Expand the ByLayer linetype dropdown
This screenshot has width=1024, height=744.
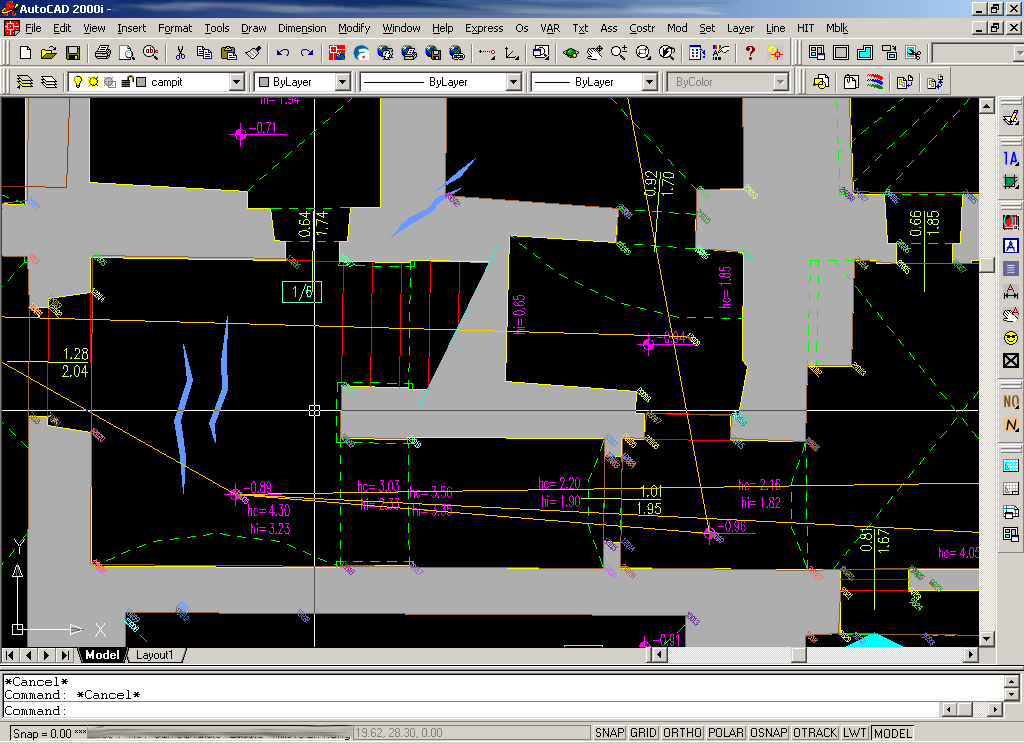pos(513,82)
